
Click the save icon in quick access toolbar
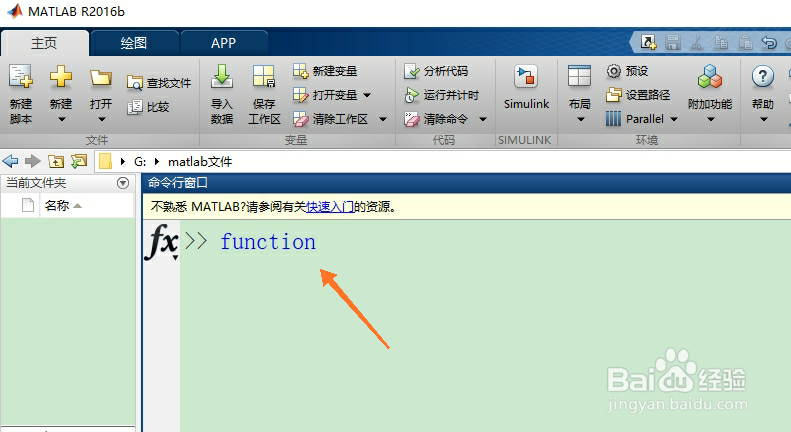(x=672, y=42)
